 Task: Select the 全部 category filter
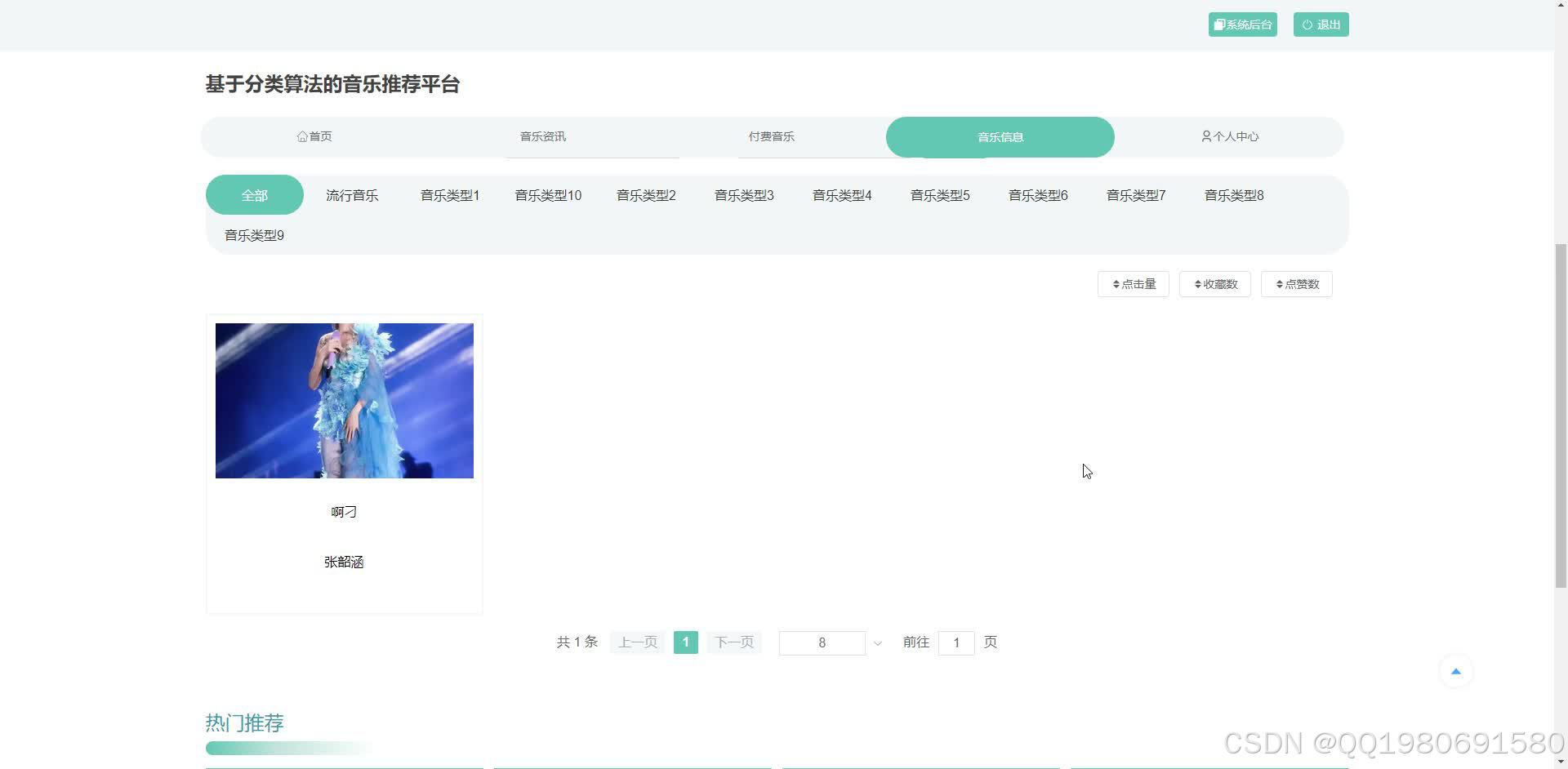click(x=254, y=195)
